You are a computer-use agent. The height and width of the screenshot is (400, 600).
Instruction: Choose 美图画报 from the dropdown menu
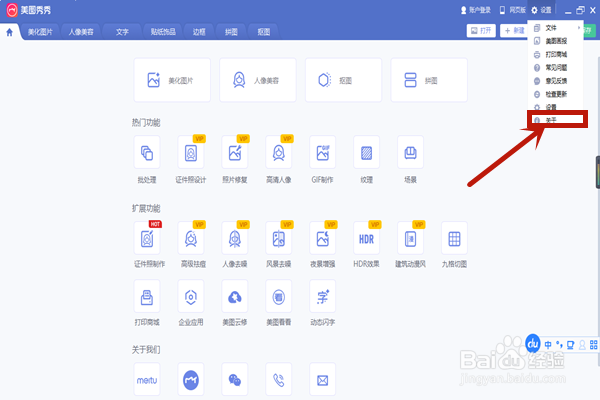click(556, 41)
